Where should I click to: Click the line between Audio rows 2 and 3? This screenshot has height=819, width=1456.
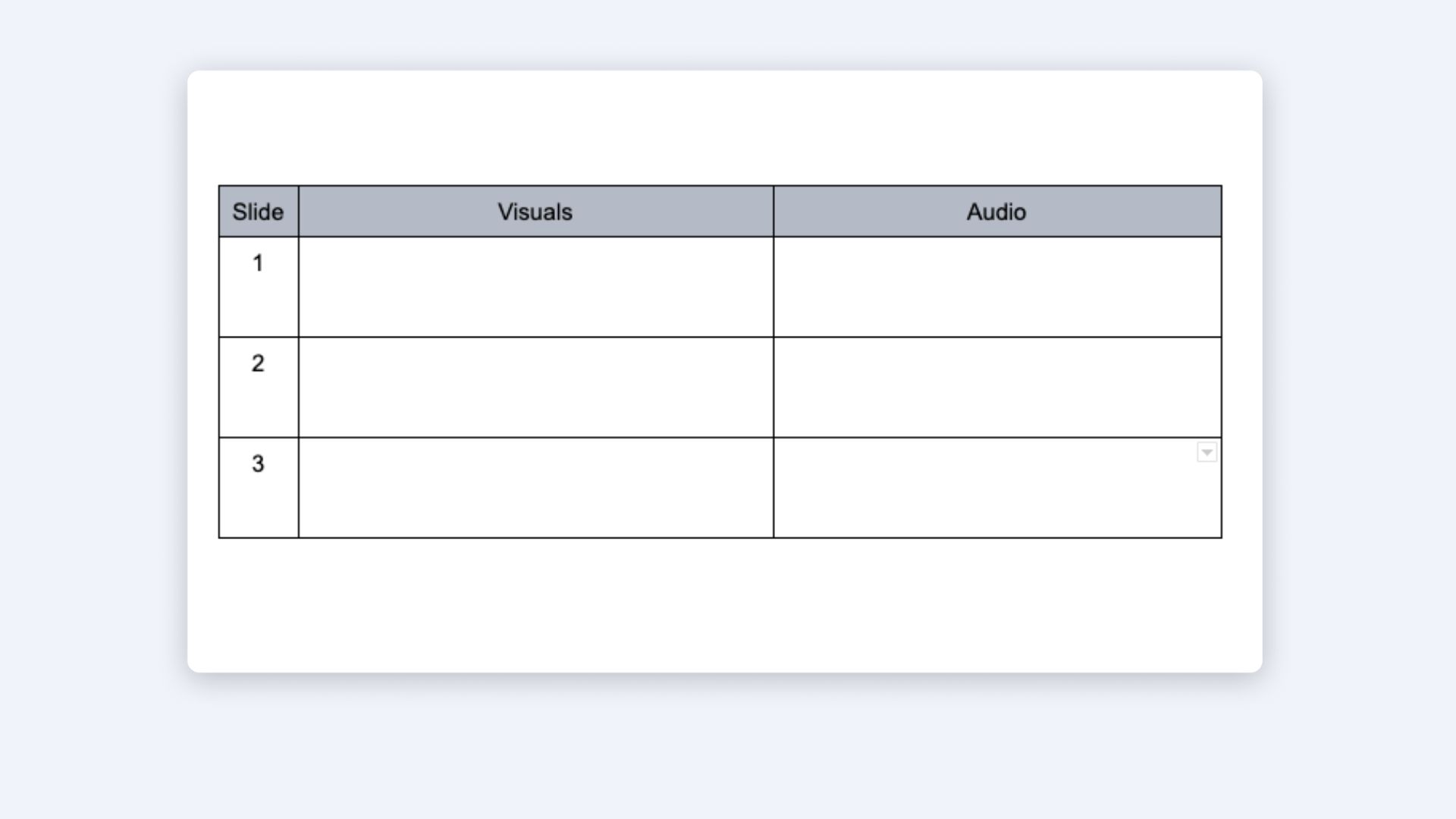pyautogui.click(x=996, y=438)
